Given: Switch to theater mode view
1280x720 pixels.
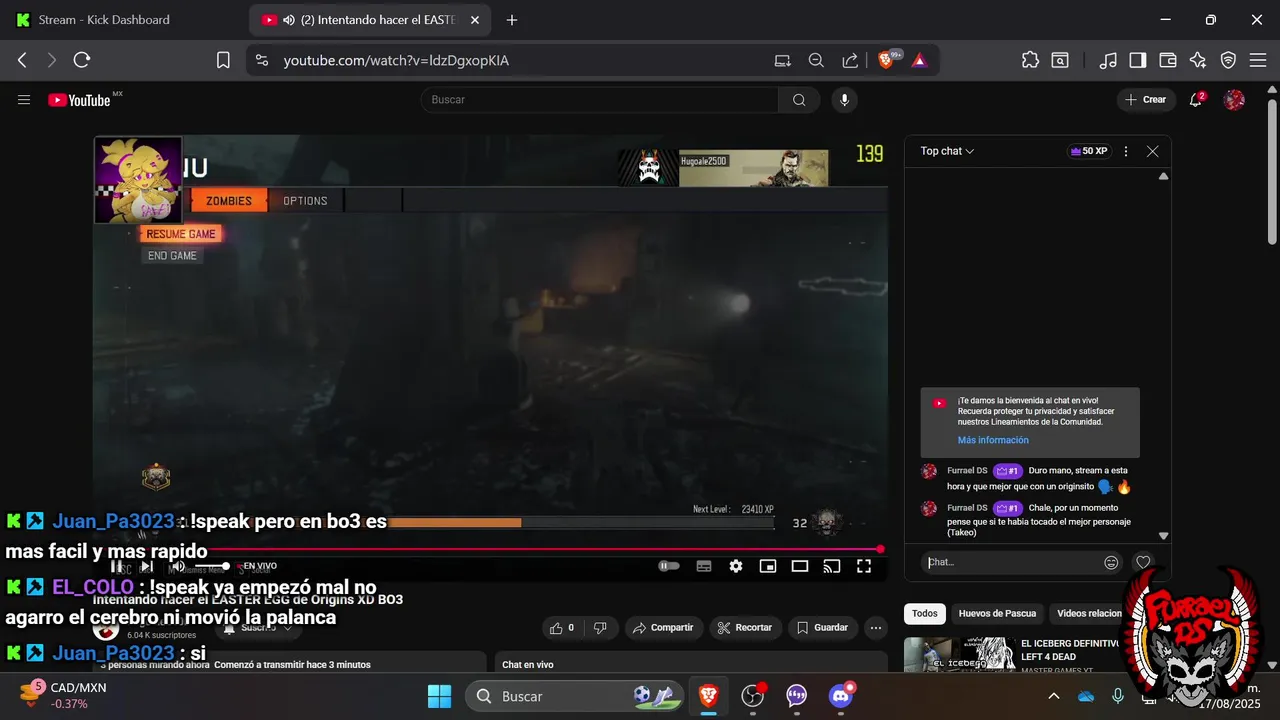Looking at the screenshot, I should coord(800,566).
